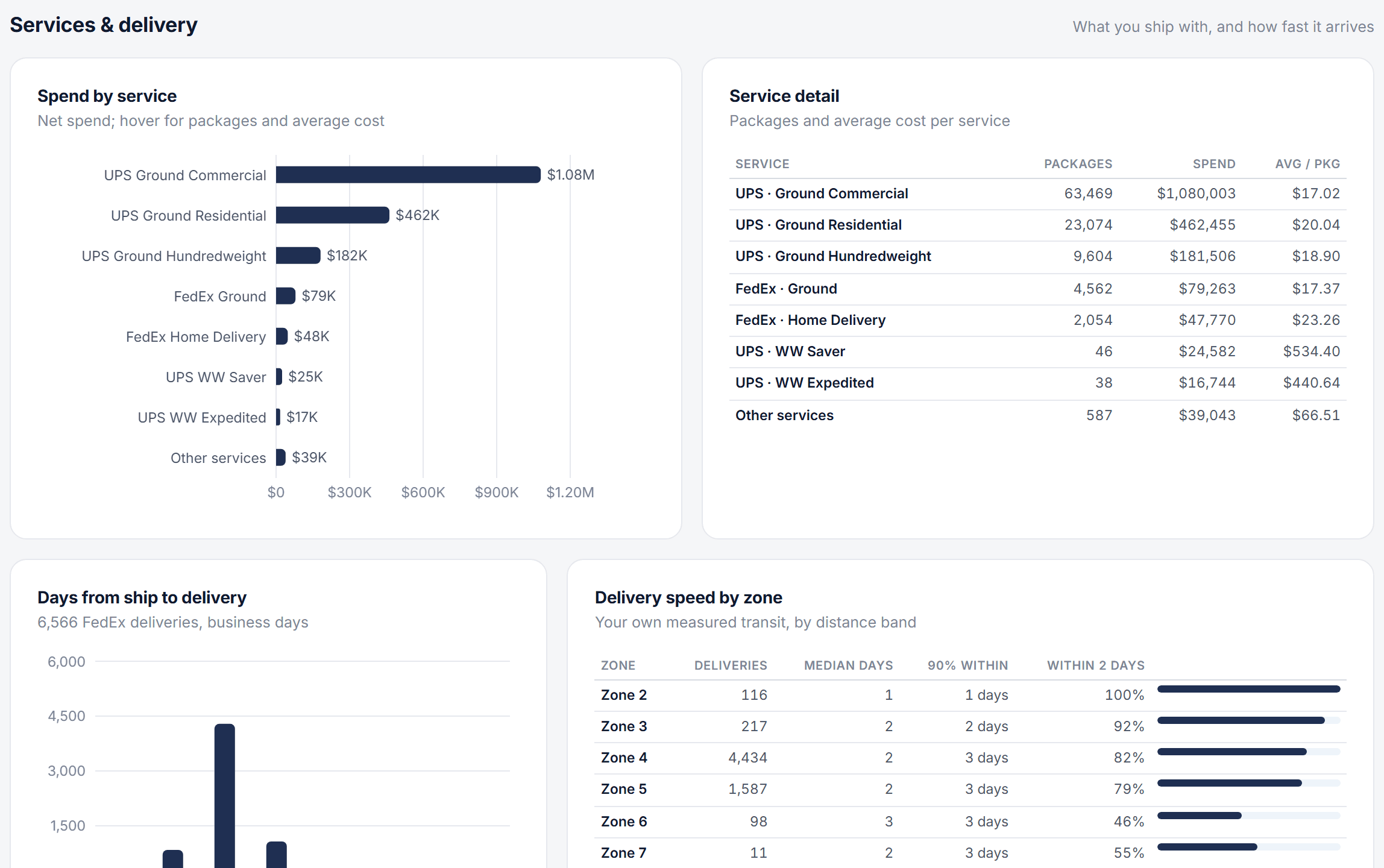Click the Days from ship to delivery title
1384x868 pixels.
142,597
